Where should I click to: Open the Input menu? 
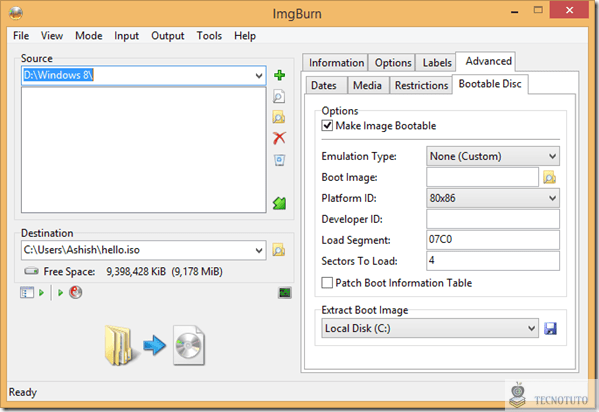[x=126, y=36]
